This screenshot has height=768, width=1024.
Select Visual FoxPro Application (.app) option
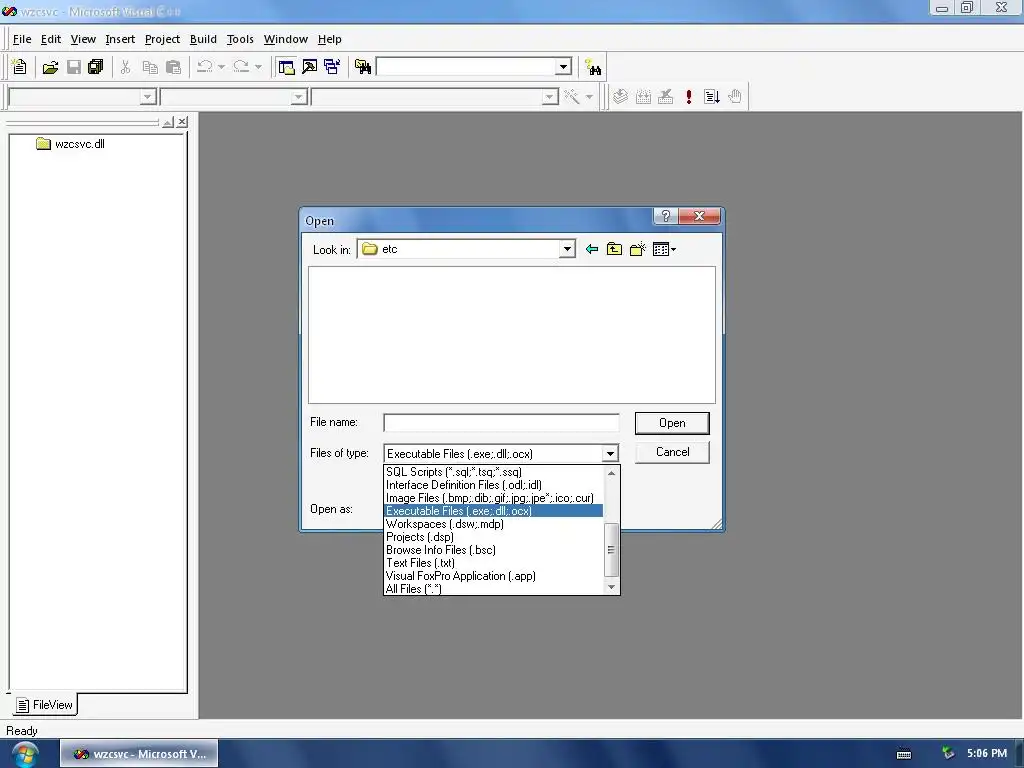(x=493, y=576)
